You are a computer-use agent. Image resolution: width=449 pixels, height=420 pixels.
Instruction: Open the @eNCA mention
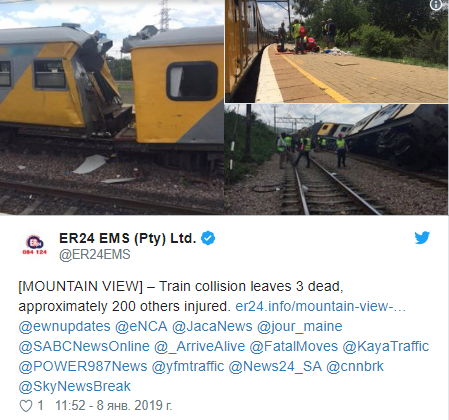[x=141, y=326]
